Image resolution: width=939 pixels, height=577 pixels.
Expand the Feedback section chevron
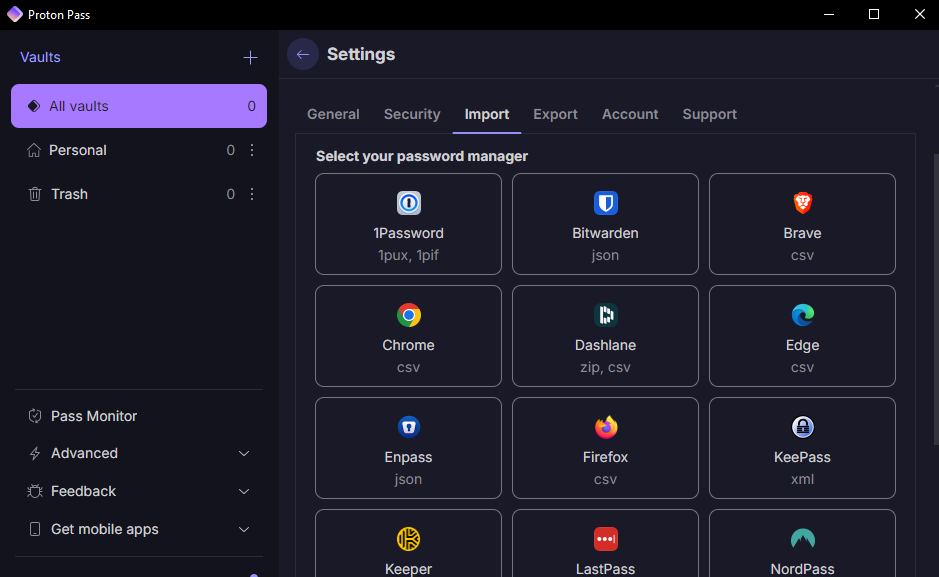(x=244, y=491)
